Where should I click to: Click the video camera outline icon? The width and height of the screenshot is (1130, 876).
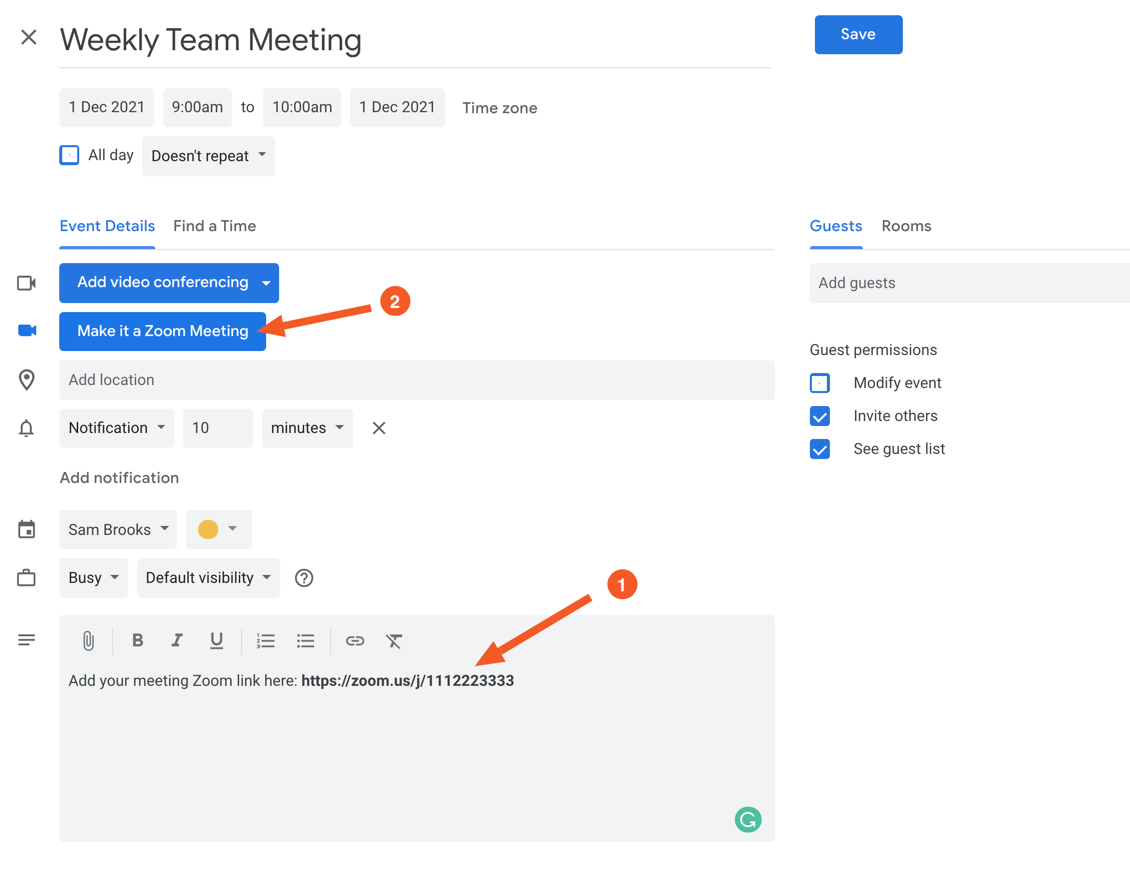(x=27, y=283)
